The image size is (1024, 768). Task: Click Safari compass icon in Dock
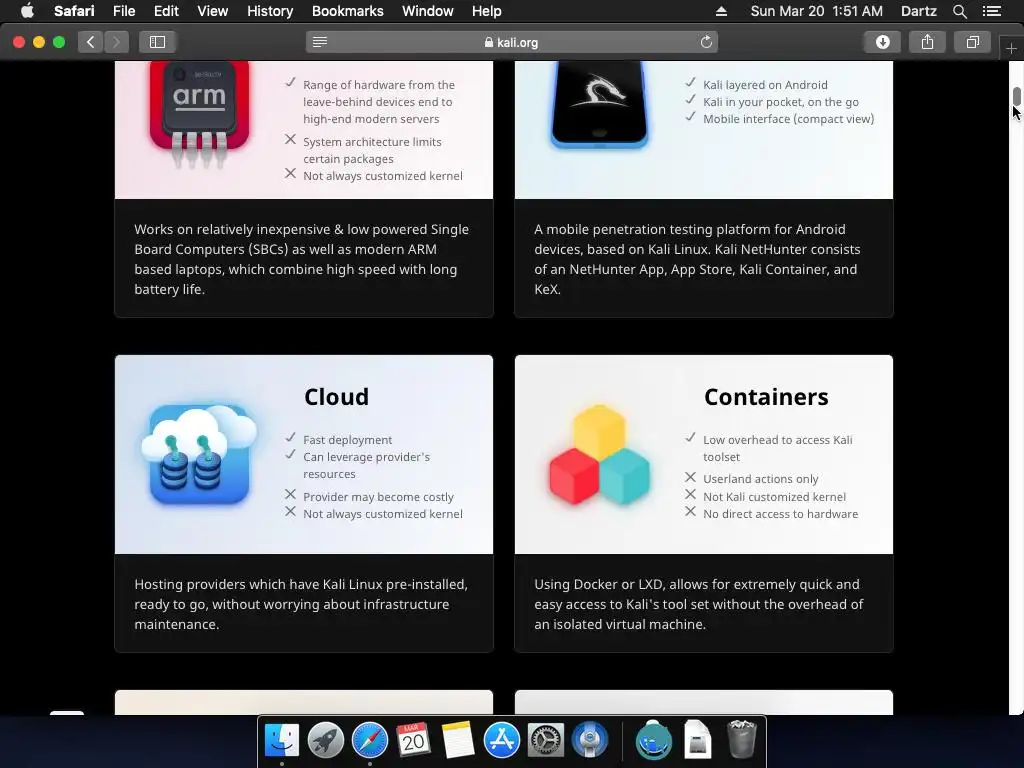[370, 740]
